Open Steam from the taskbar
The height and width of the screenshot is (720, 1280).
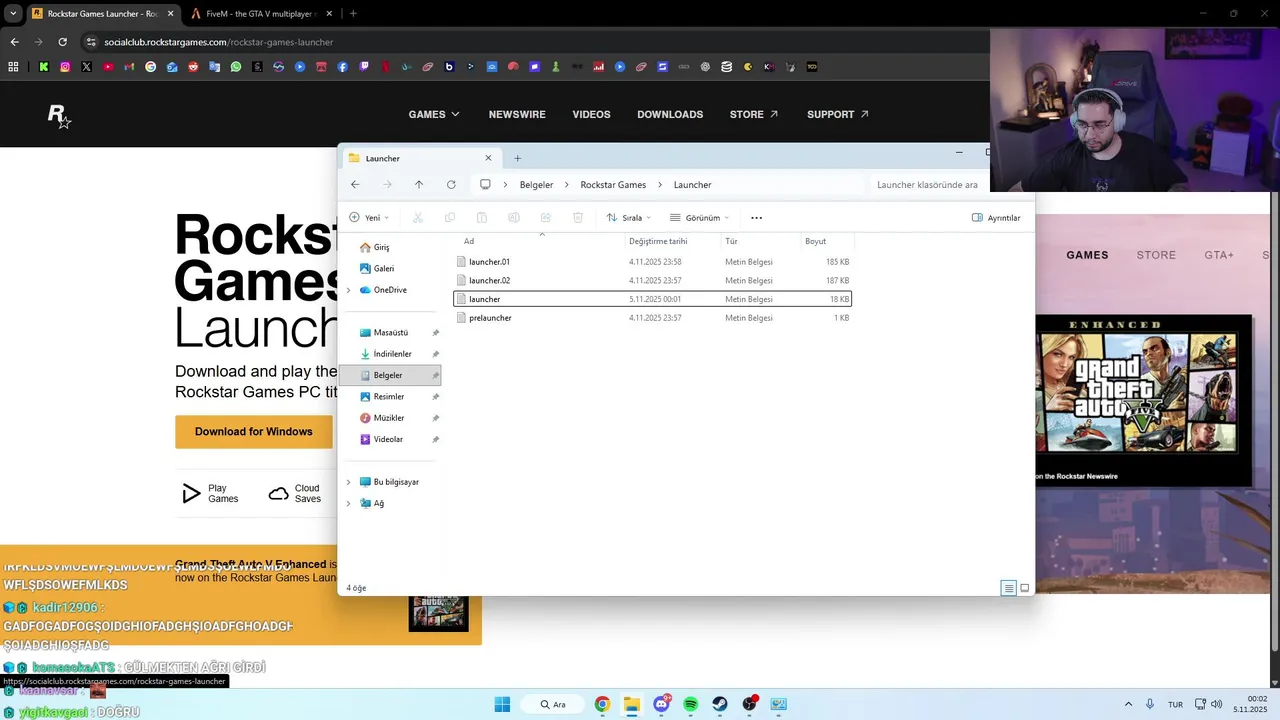tap(720, 704)
